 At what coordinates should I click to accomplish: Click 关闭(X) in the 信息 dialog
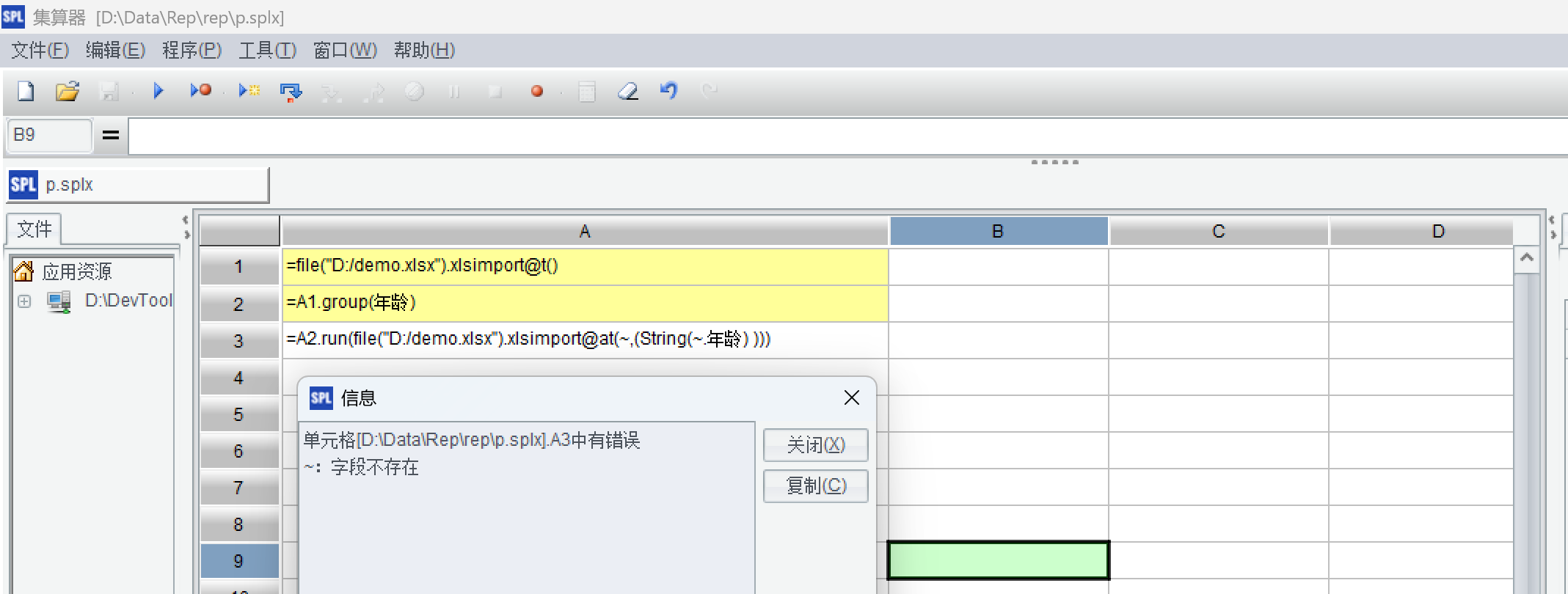(x=815, y=444)
